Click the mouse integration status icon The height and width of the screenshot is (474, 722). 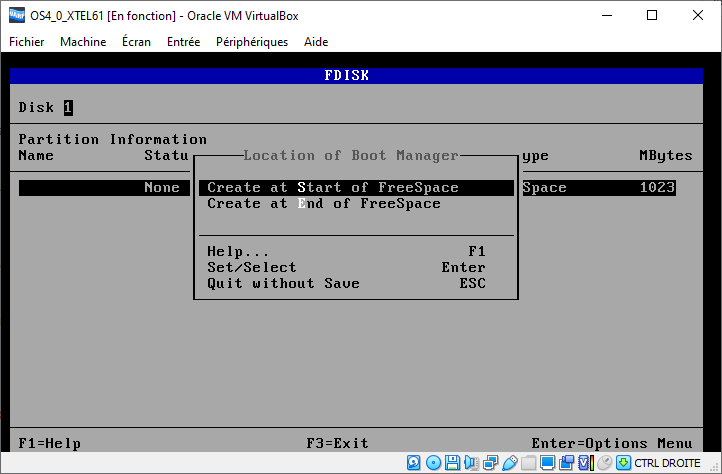tap(604, 463)
